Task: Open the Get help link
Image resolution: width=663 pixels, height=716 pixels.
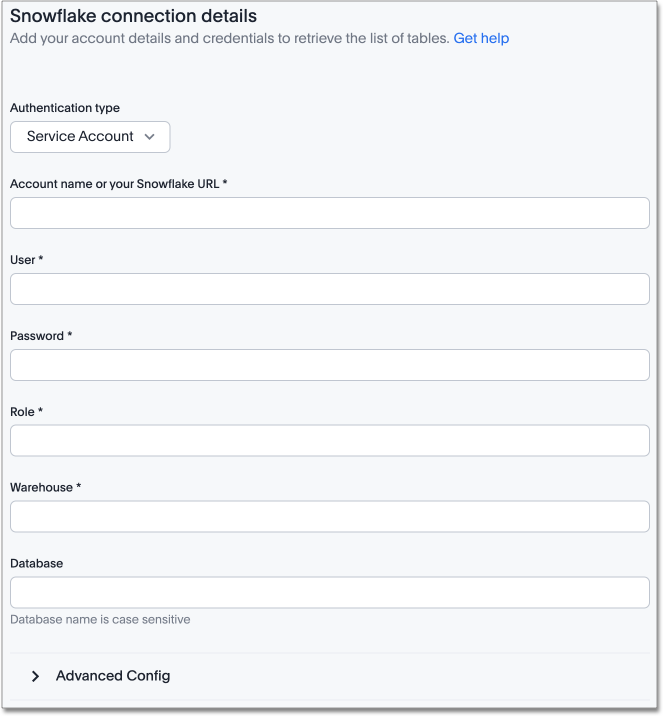Action: pos(481,38)
